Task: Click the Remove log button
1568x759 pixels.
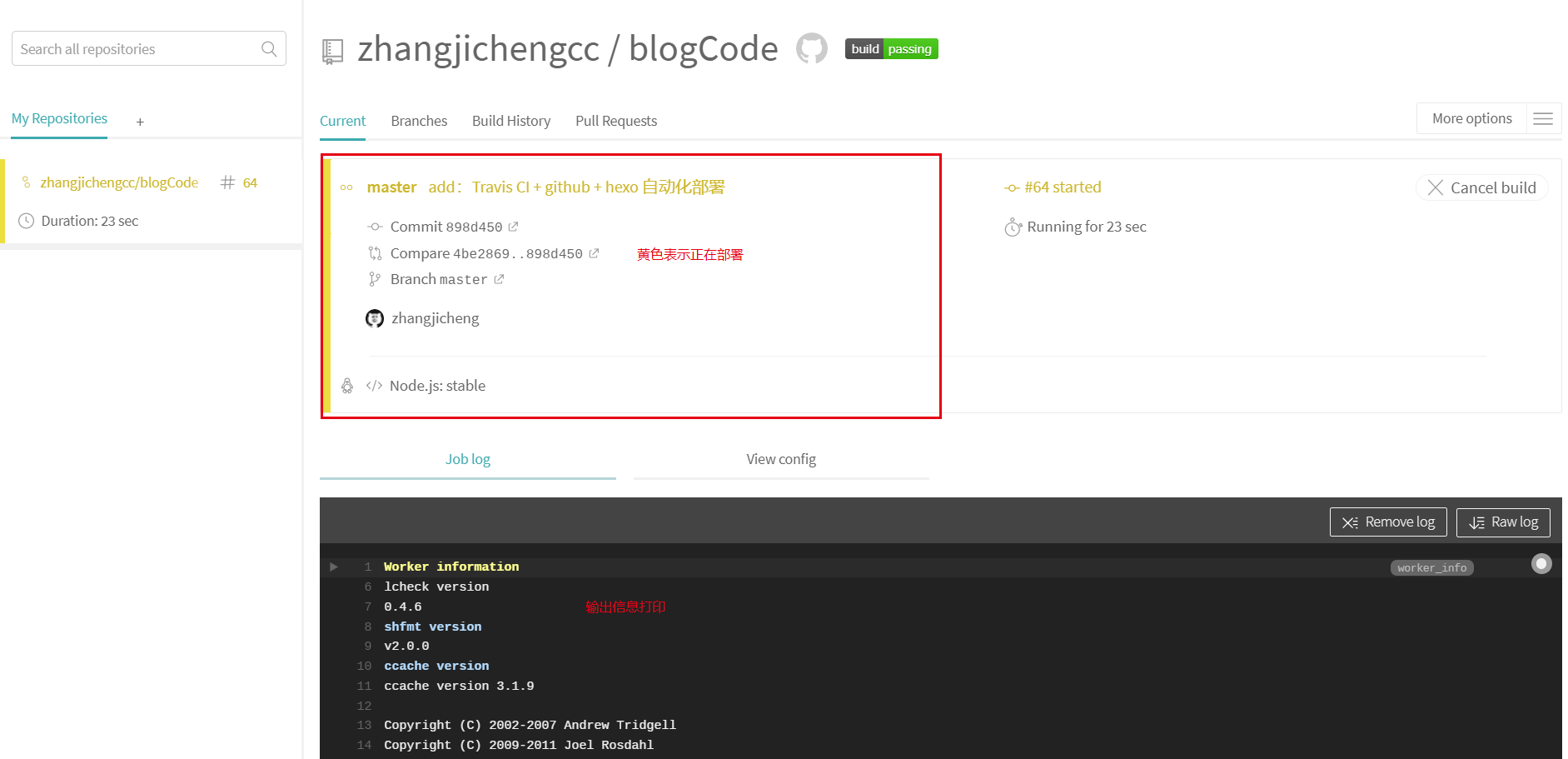Action: click(x=1388, y=522)
